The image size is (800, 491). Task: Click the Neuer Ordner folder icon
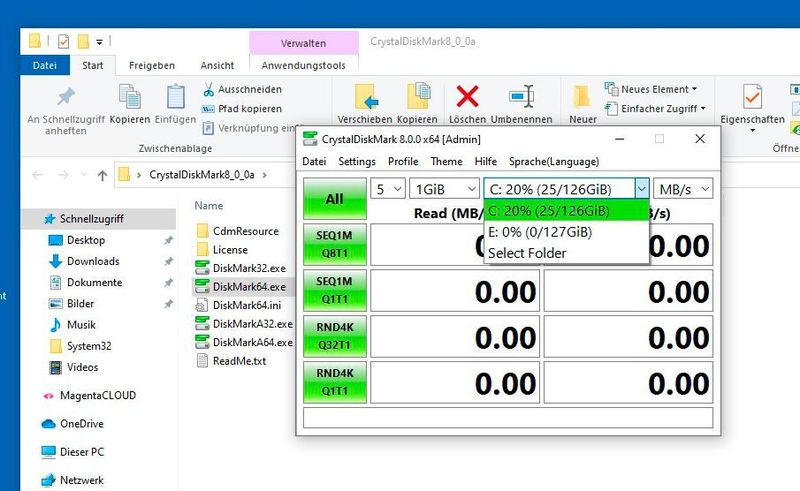pos(582,97)
